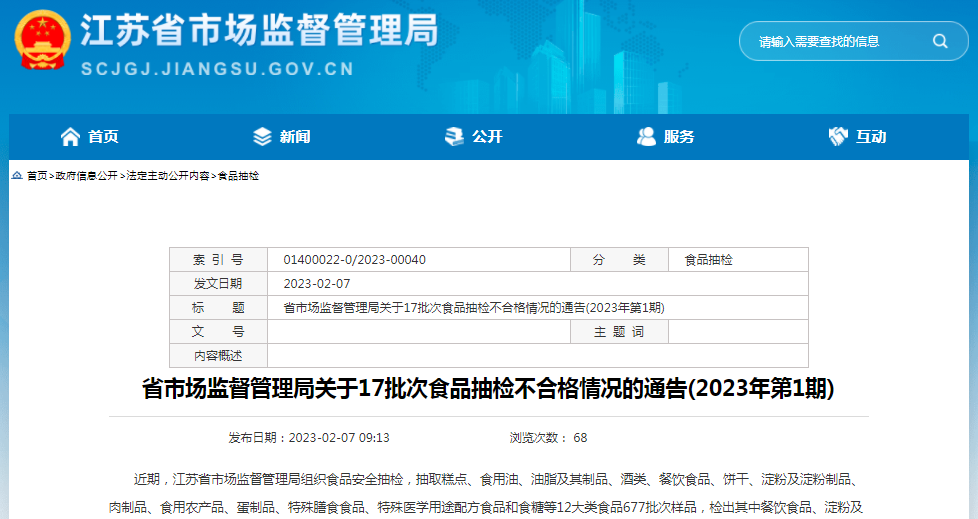Click the 首页 breadcrumb text link
Screen dimensions: 978x519
click(37, 176)
